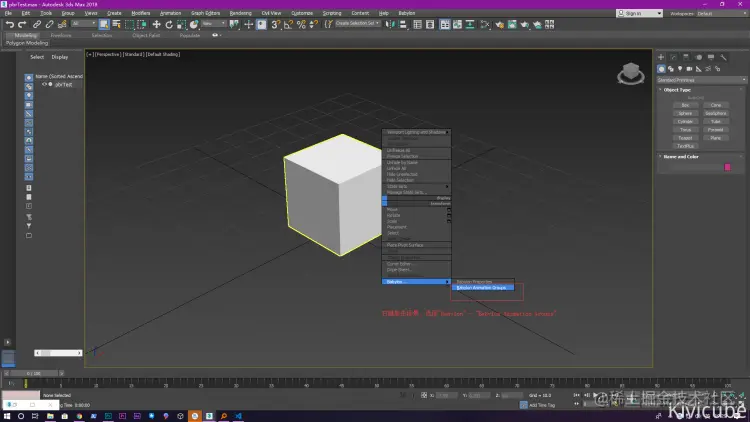The image size is (750, 422).
Task: Open the Selection Filter 'All' dropdown
Action: point(84,23)
